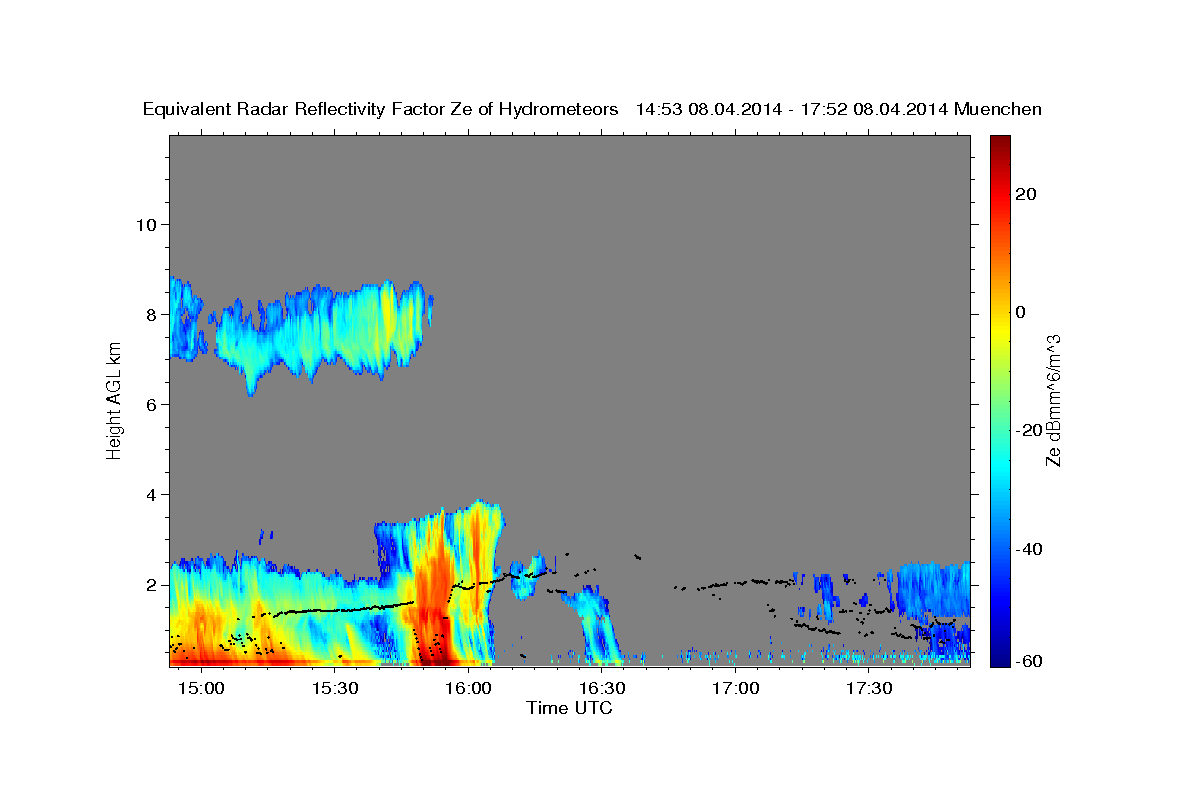
Task: Click the '17:30' time tick label
Action: 869,688
